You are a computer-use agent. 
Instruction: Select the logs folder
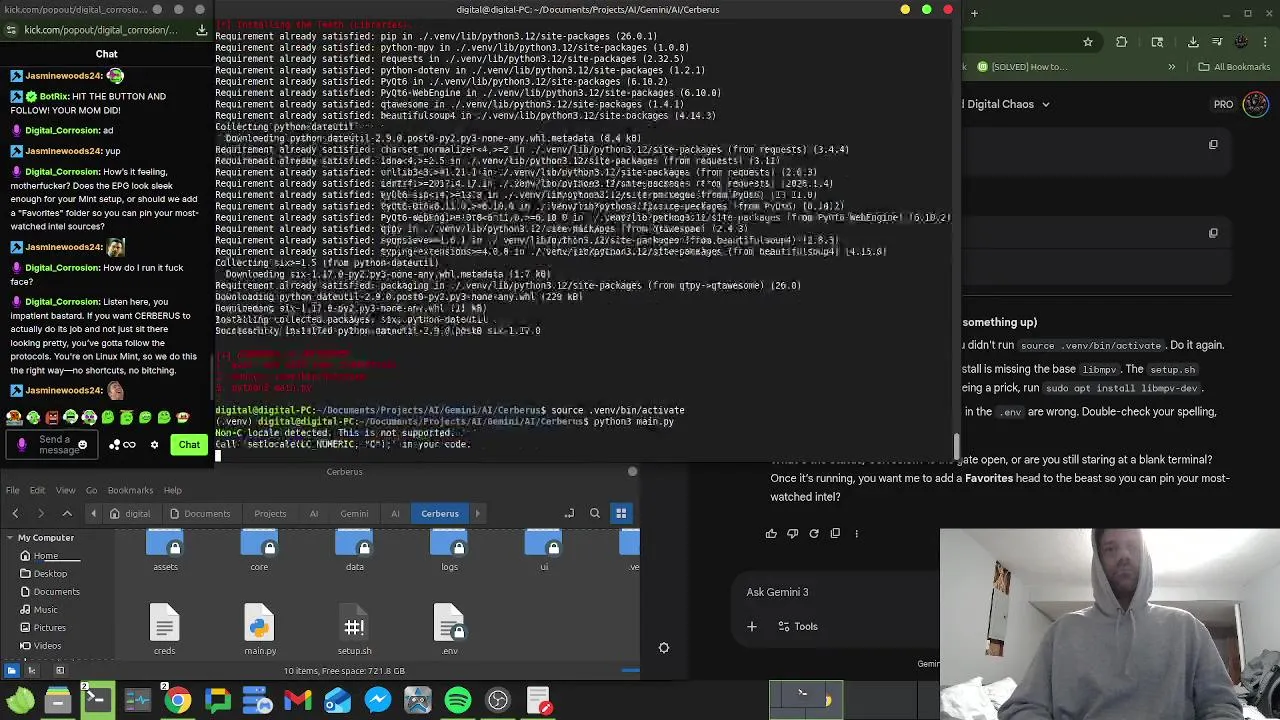coord(449,551)
